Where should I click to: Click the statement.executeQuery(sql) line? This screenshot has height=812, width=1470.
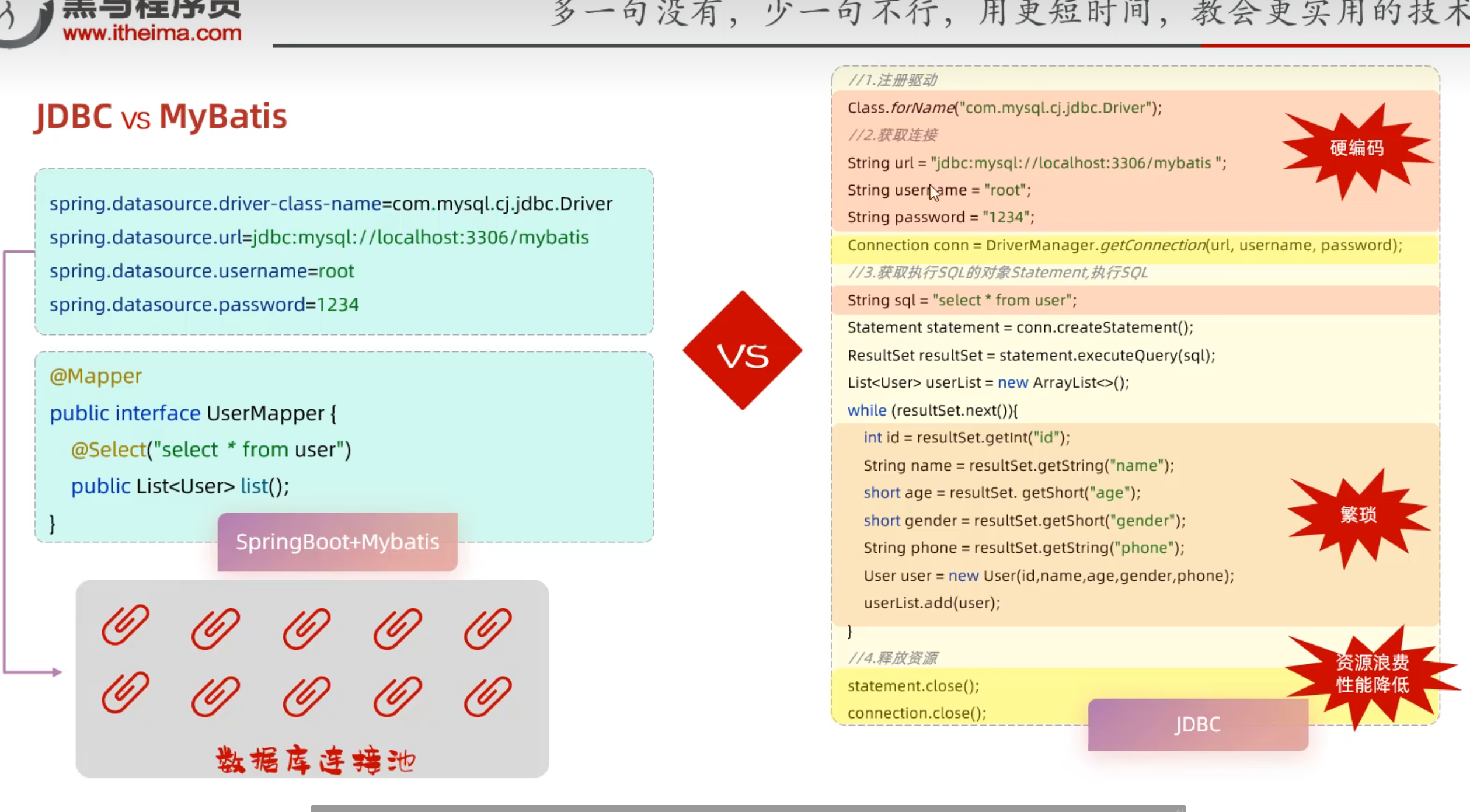(1032, 356)
